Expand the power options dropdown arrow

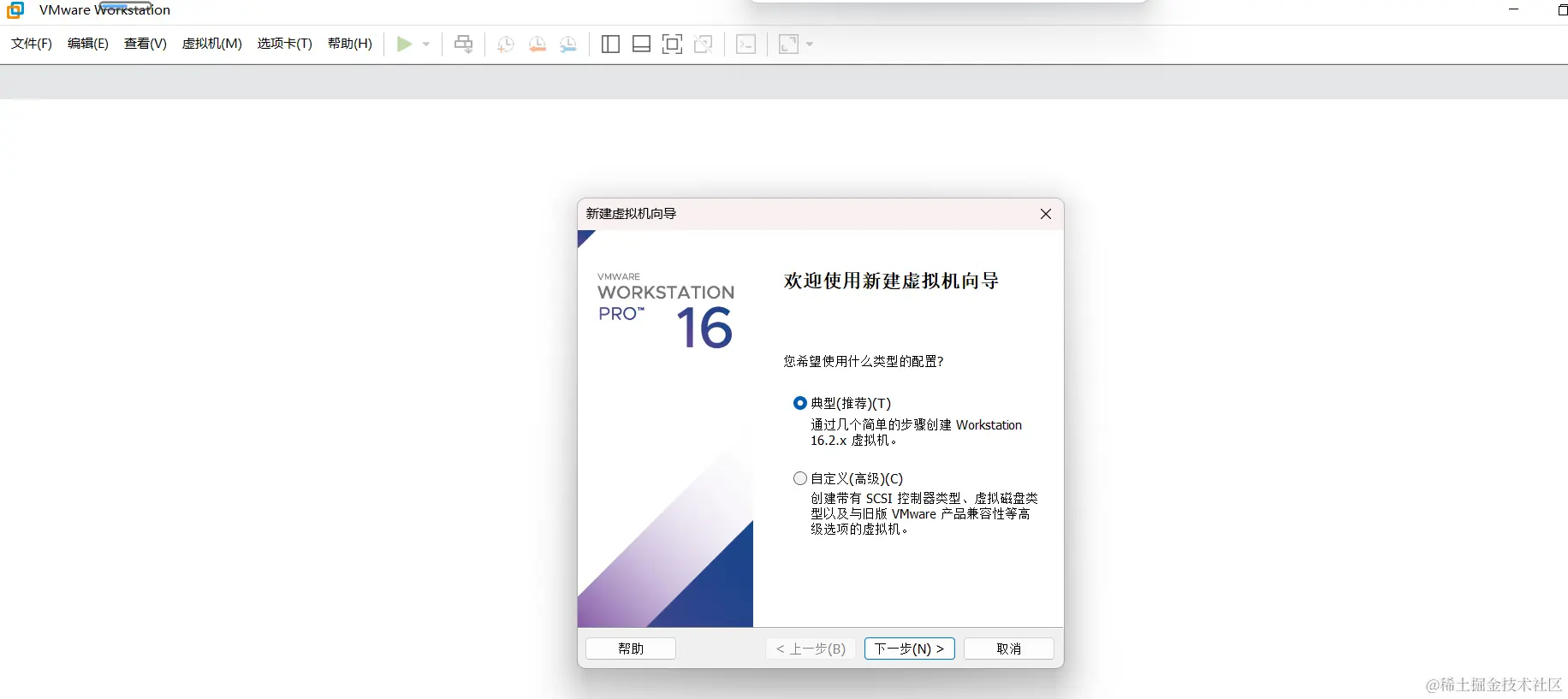[x=426, y=44]
